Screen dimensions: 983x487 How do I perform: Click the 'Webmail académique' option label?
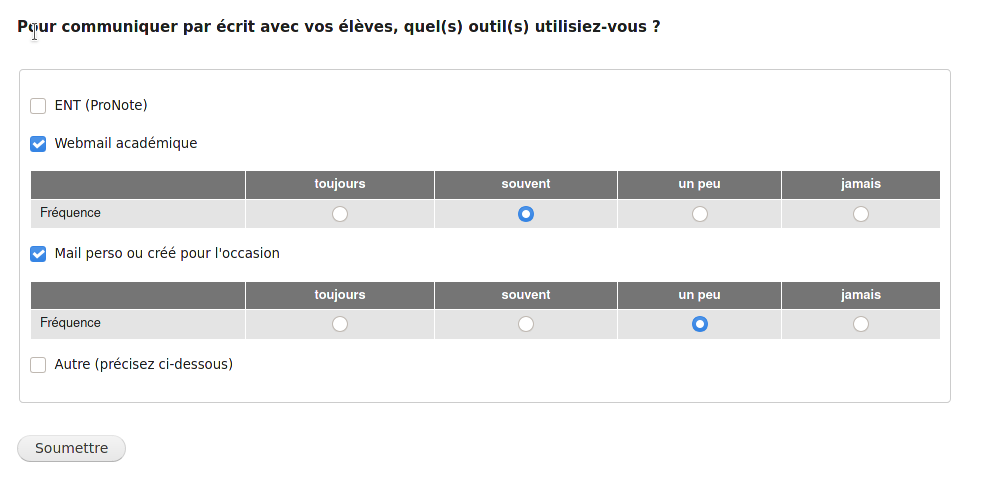click(x=126, y=143)
